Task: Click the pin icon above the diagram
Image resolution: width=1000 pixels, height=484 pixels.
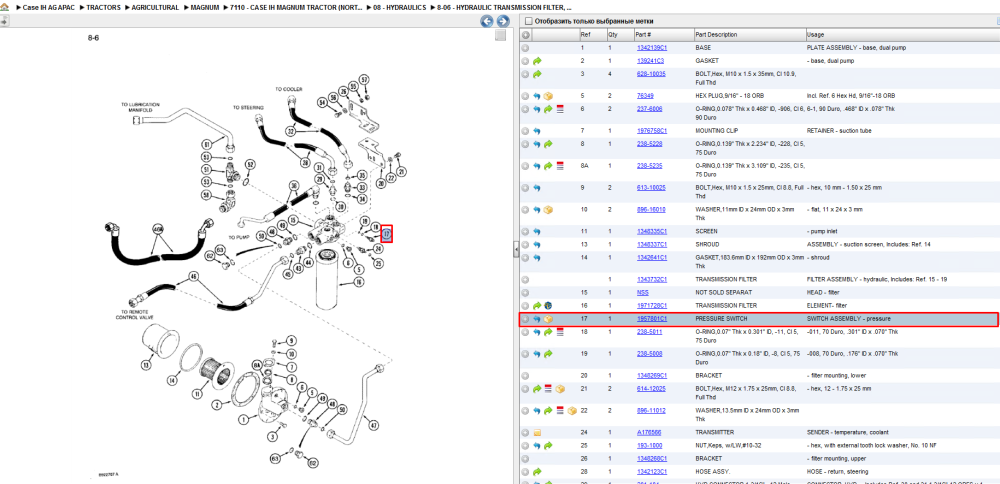Action: (x=4, y=22)
